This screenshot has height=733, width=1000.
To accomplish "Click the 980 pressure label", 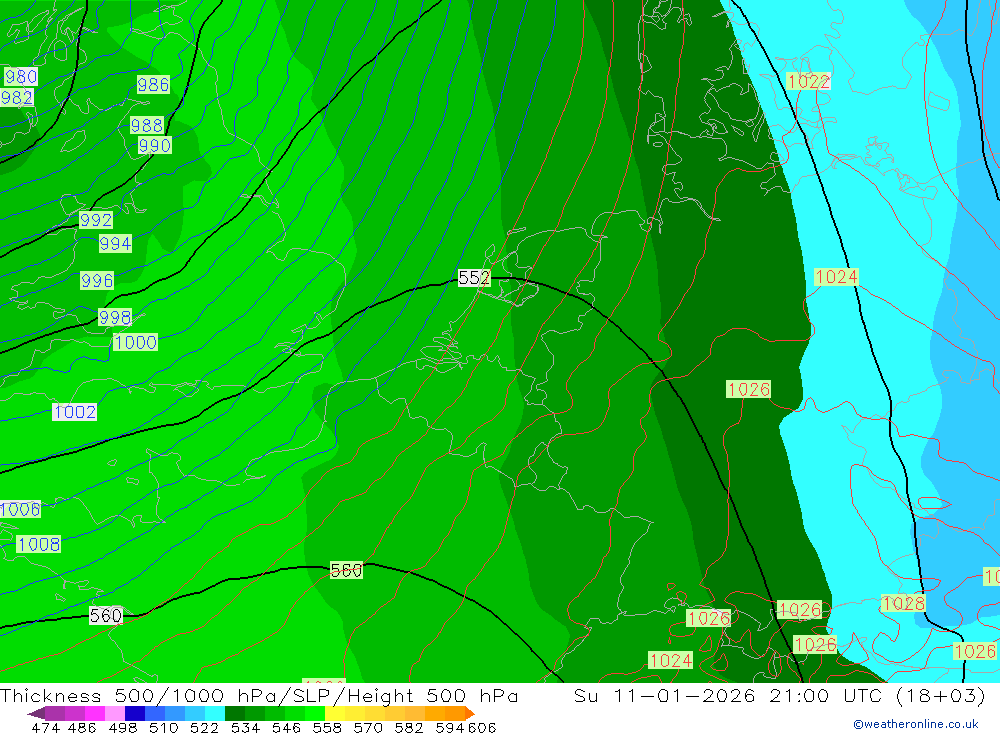I will click(21, 77).
